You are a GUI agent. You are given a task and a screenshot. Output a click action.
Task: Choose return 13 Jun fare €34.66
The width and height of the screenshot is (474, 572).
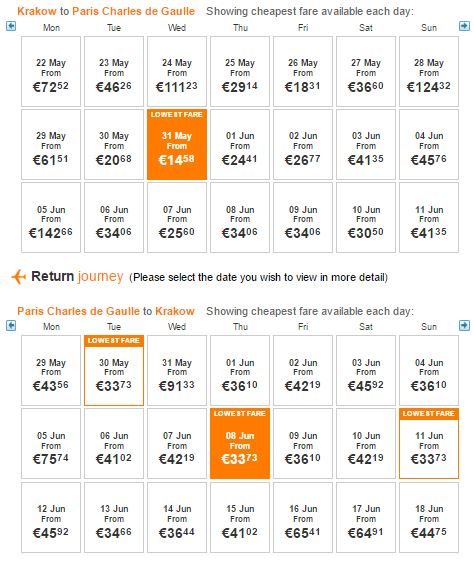[x=114, y=517]
